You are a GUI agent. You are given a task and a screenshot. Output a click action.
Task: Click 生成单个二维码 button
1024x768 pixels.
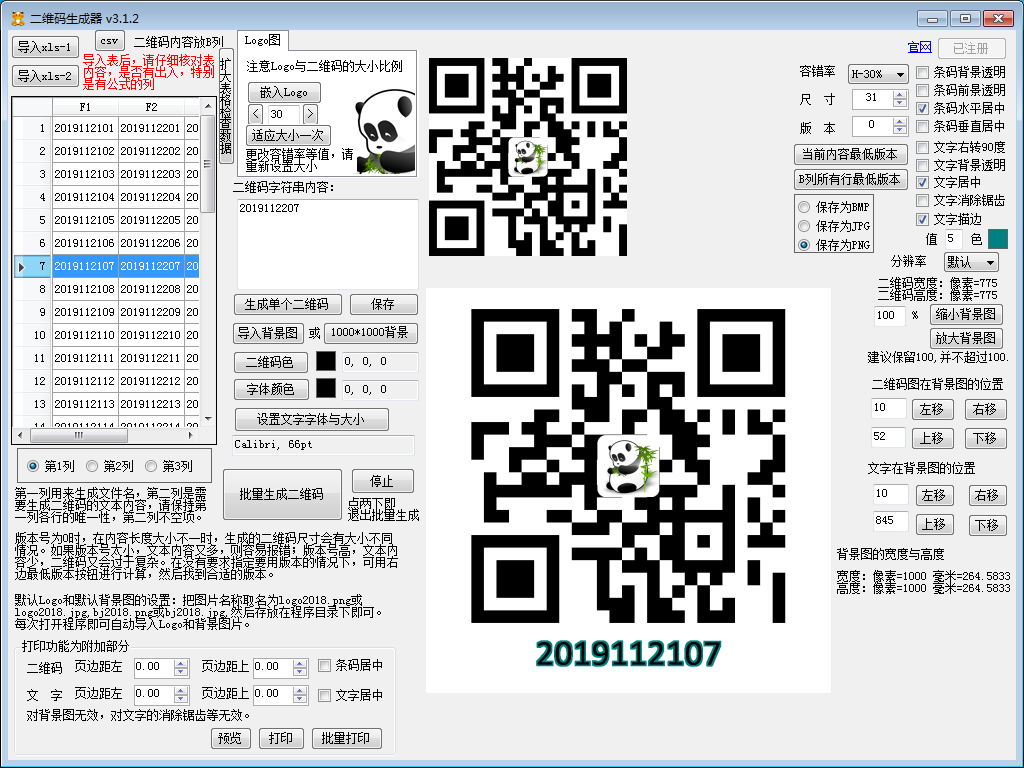pos(287,304)
